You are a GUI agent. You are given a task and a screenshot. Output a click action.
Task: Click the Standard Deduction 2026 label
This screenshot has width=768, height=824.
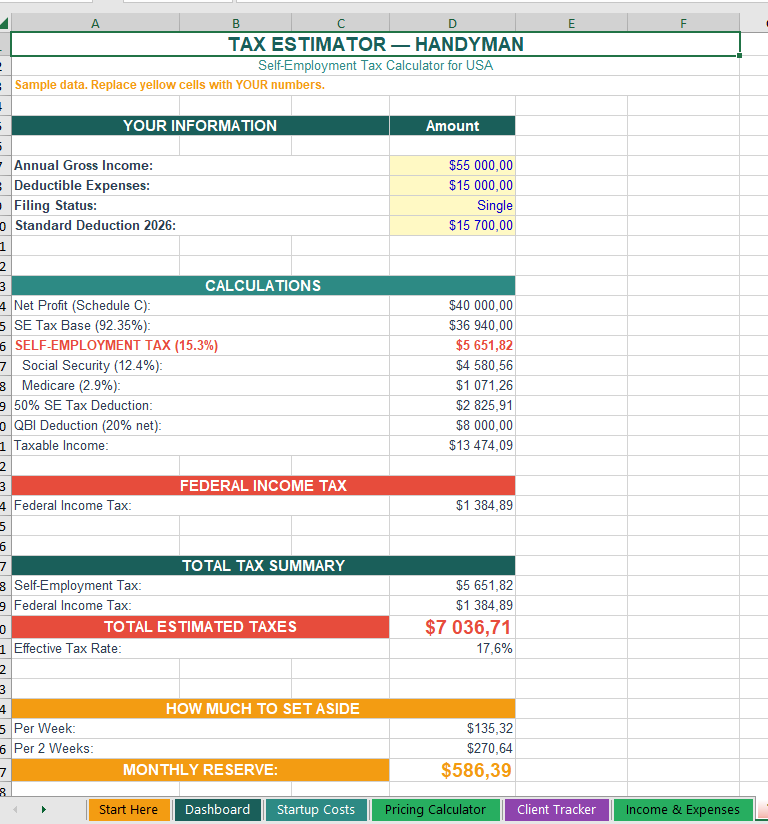click(x=95, y=225)
